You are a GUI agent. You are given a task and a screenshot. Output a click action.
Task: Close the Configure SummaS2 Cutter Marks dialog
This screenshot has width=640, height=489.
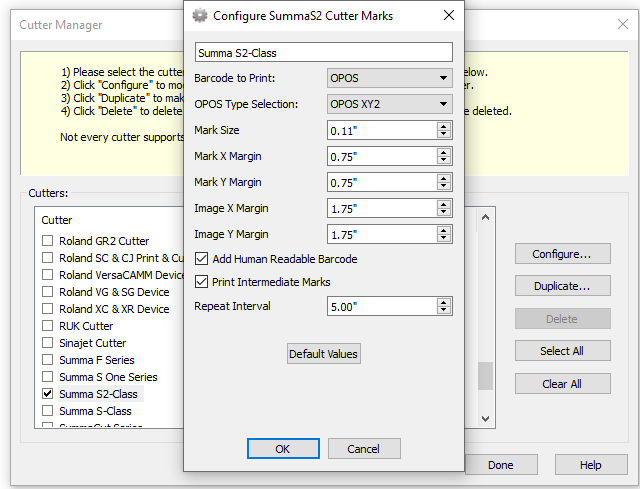(449, 16)
